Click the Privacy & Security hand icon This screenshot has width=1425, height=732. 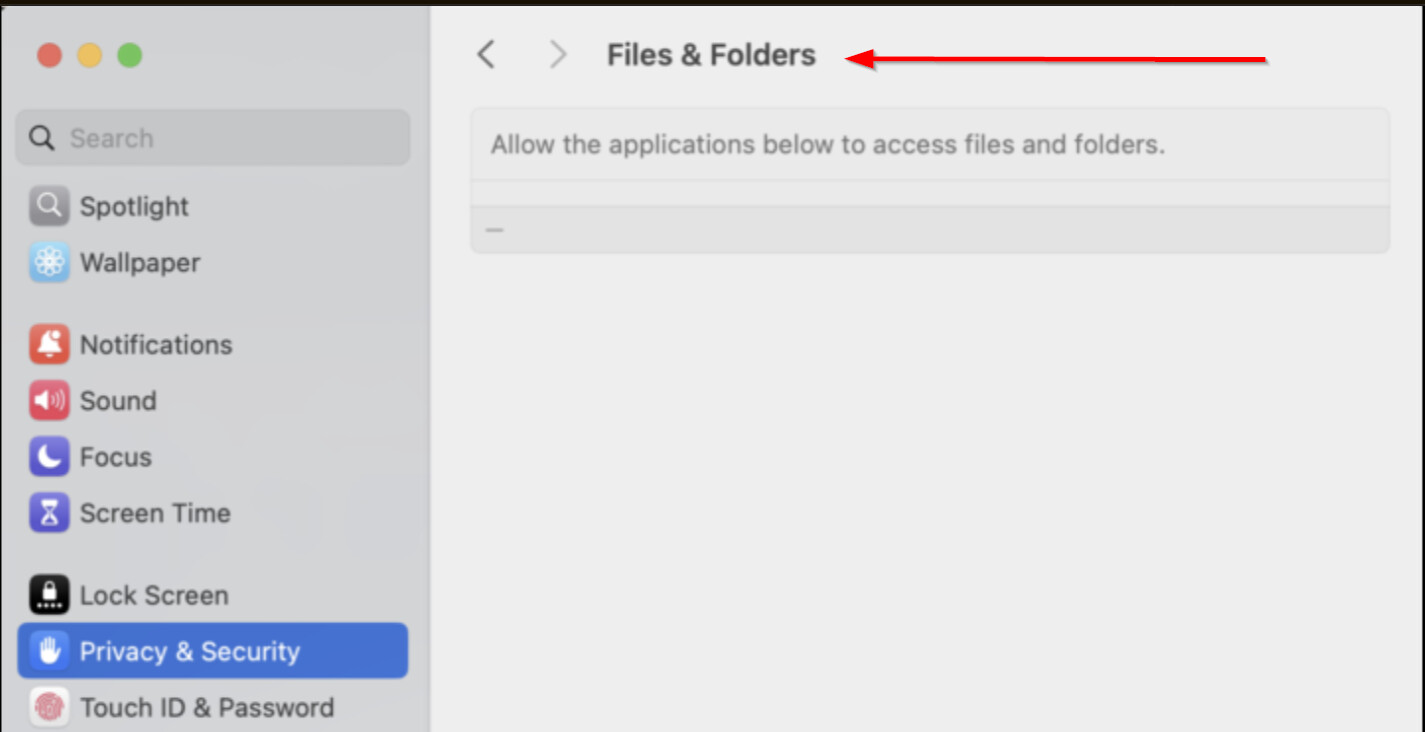pos(49,651)
